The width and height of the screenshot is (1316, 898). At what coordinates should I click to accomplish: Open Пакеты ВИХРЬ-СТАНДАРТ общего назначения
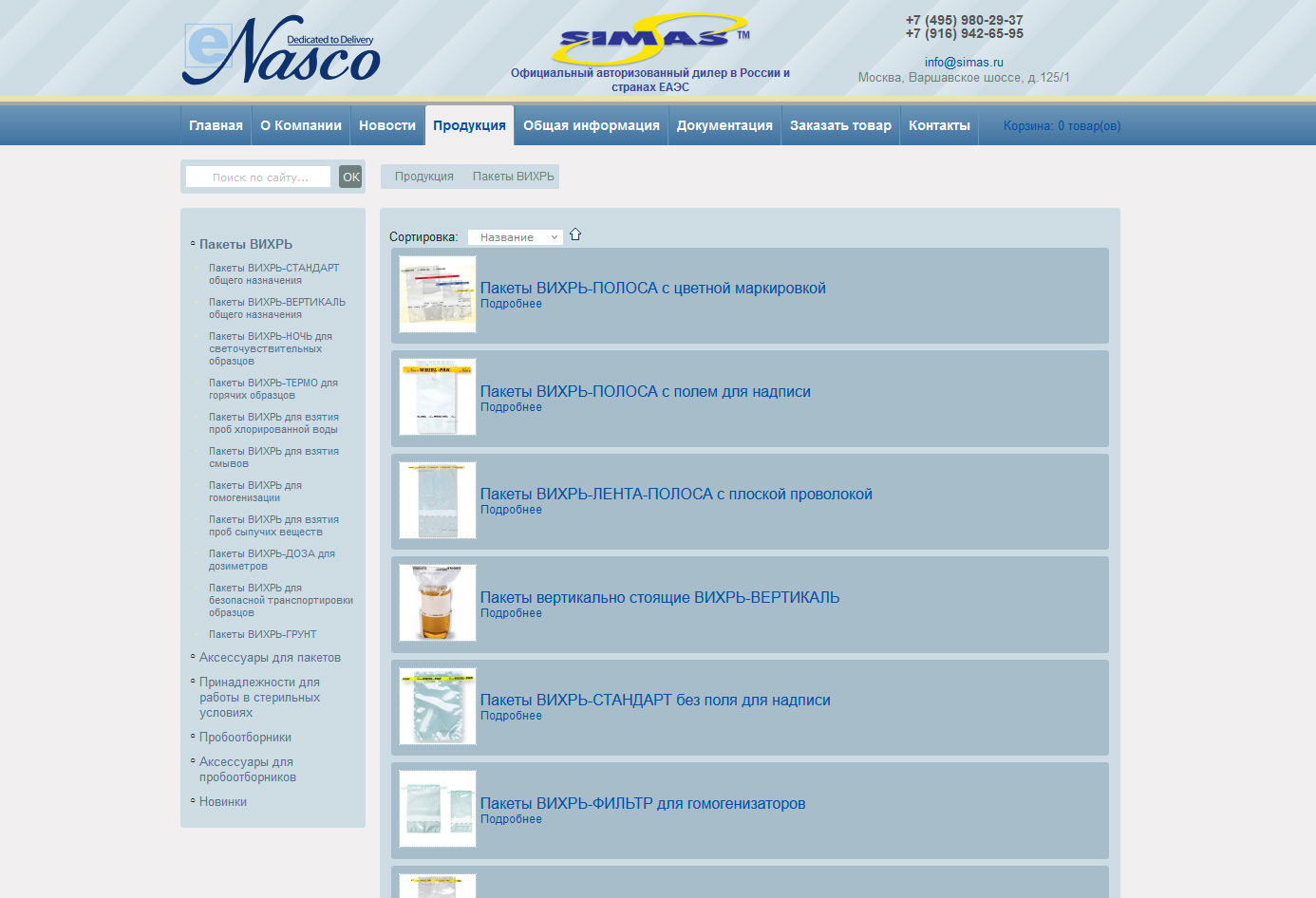coord(274,274)
